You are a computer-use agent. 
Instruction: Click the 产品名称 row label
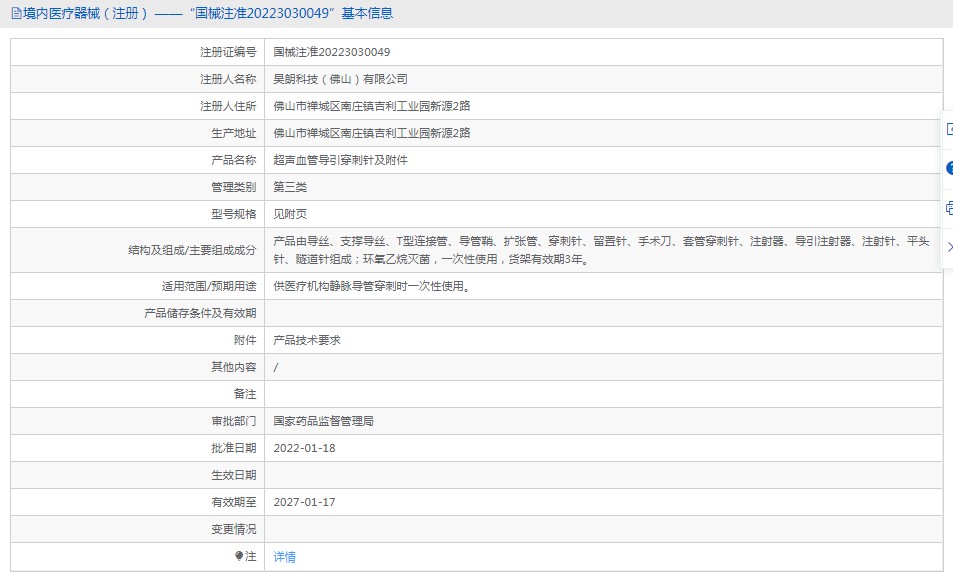coord(233,160)
